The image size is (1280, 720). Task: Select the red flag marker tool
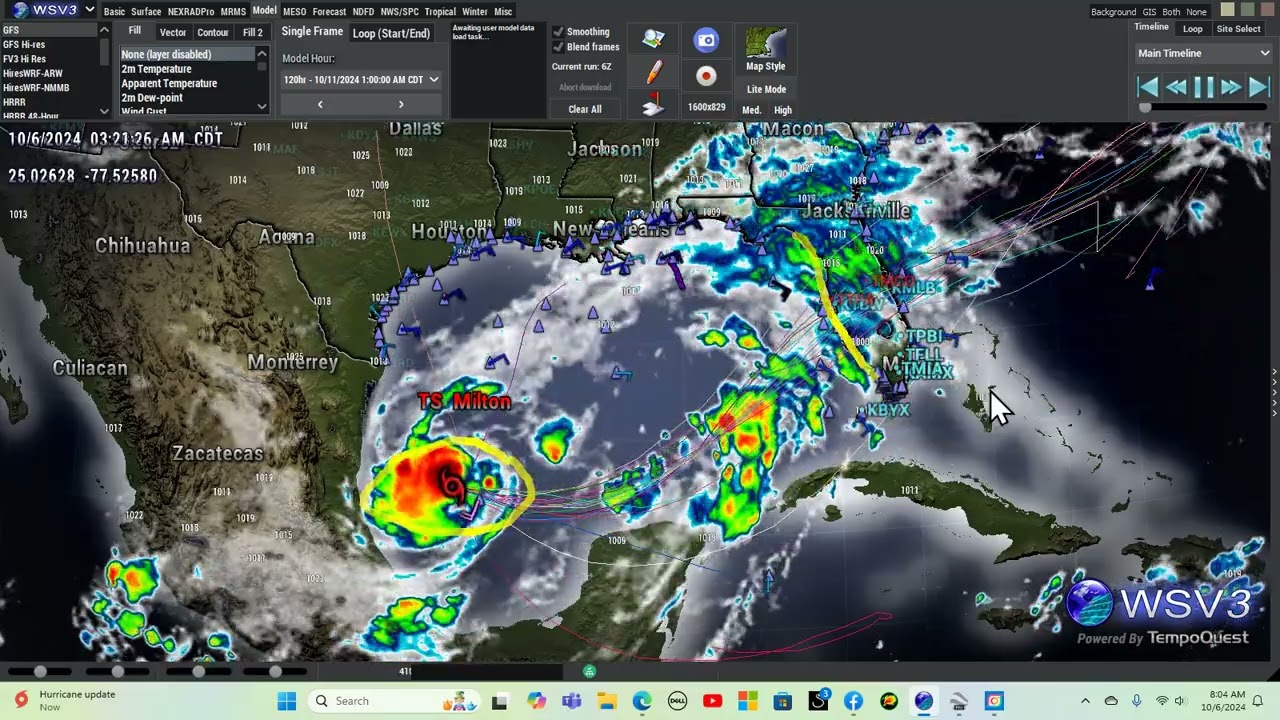(654, 103)
